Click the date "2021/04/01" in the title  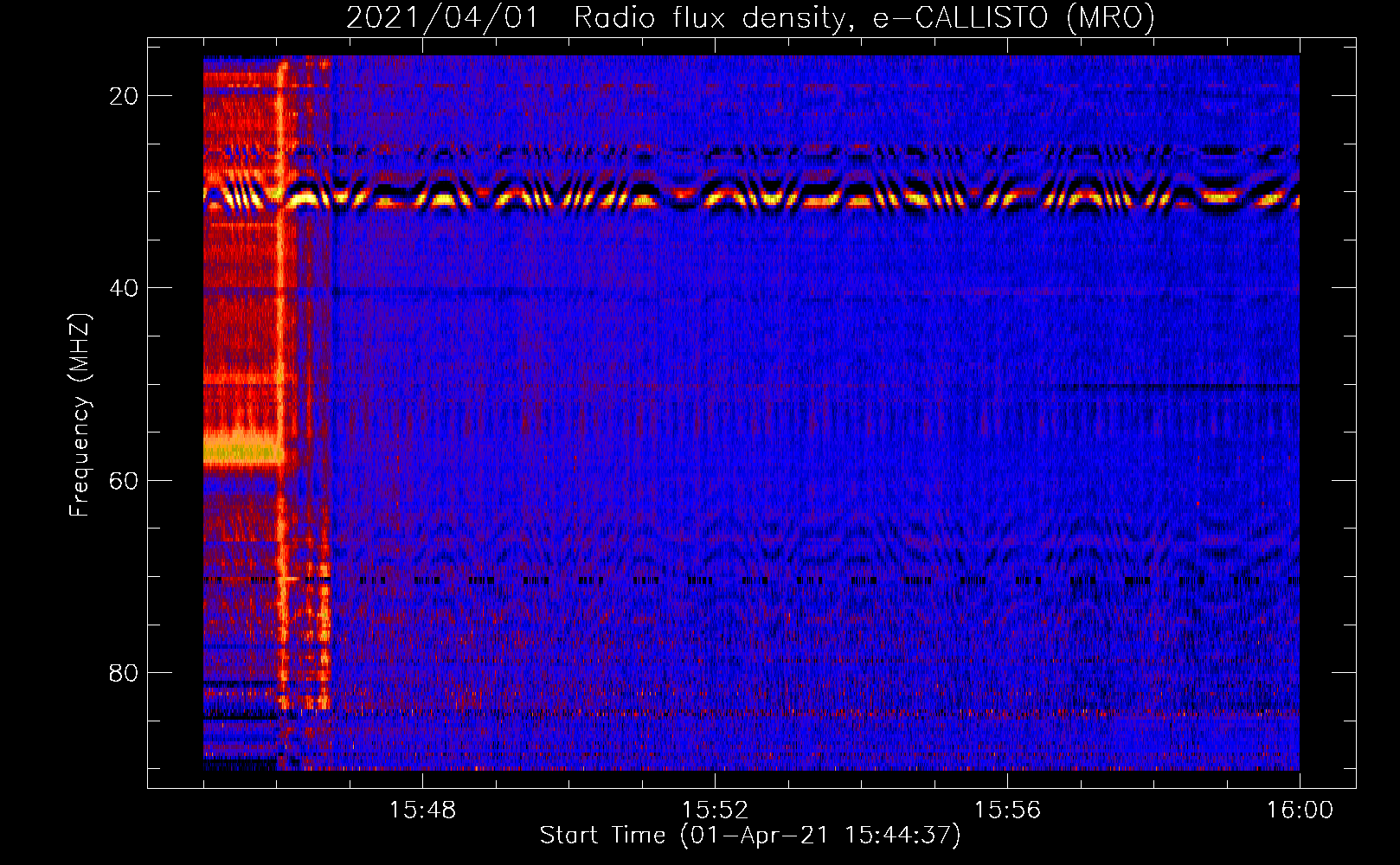point(443,17)
